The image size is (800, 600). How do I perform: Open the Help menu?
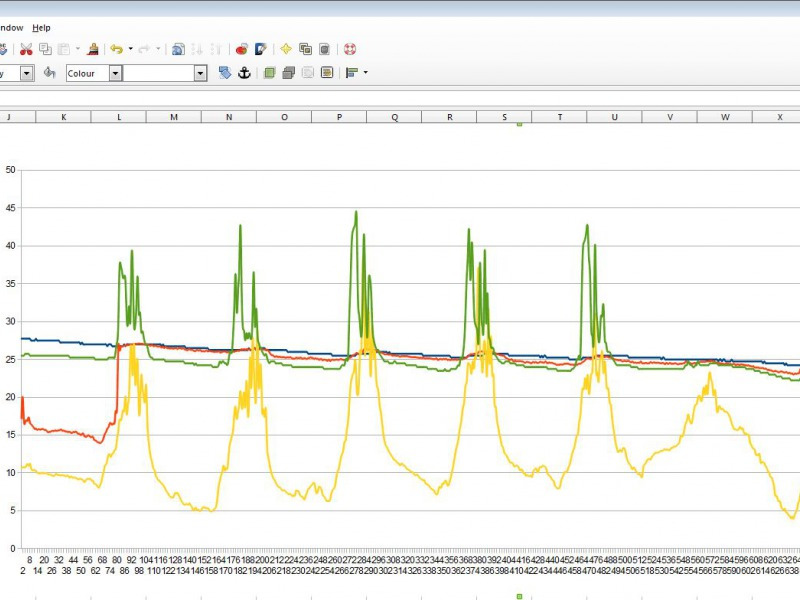pyautogui.click(x=41, y=28)
